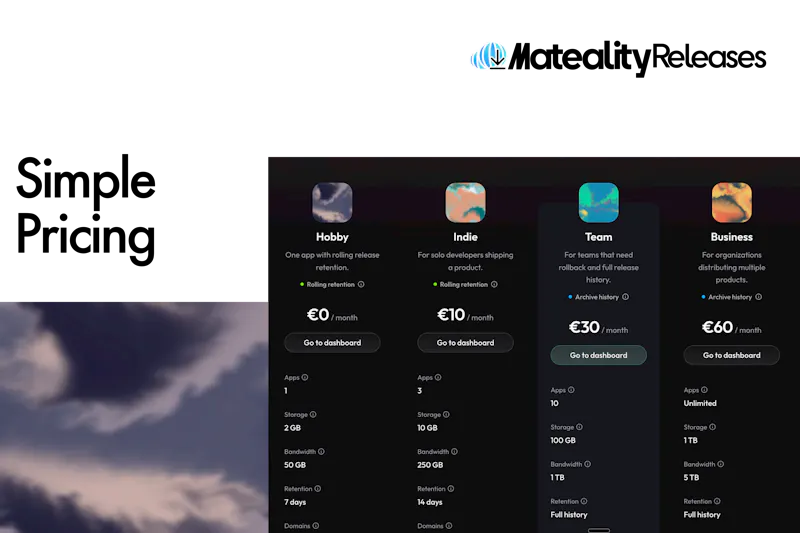Click the Indie plan title

(465, 237)
